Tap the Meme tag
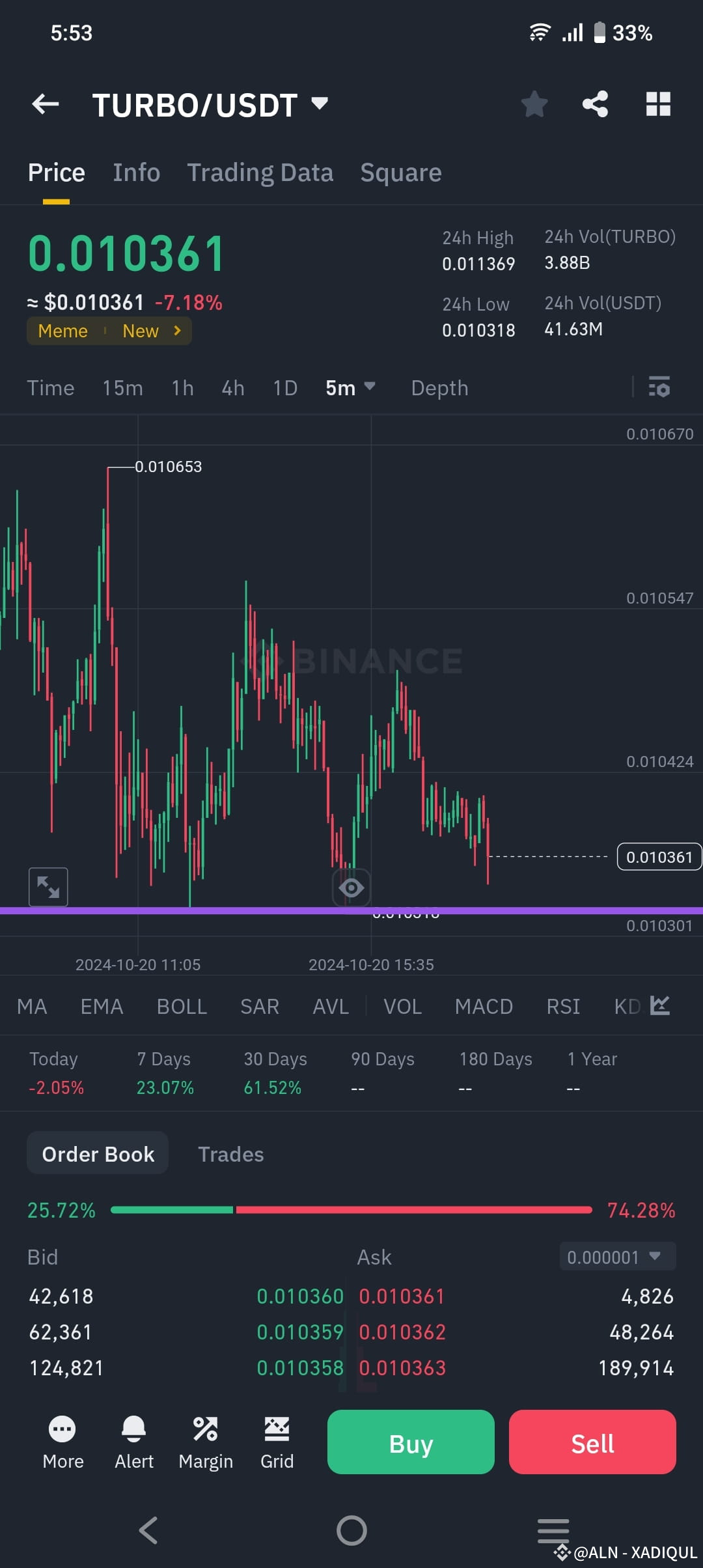 pyautogui.click(x=62, y=331)
